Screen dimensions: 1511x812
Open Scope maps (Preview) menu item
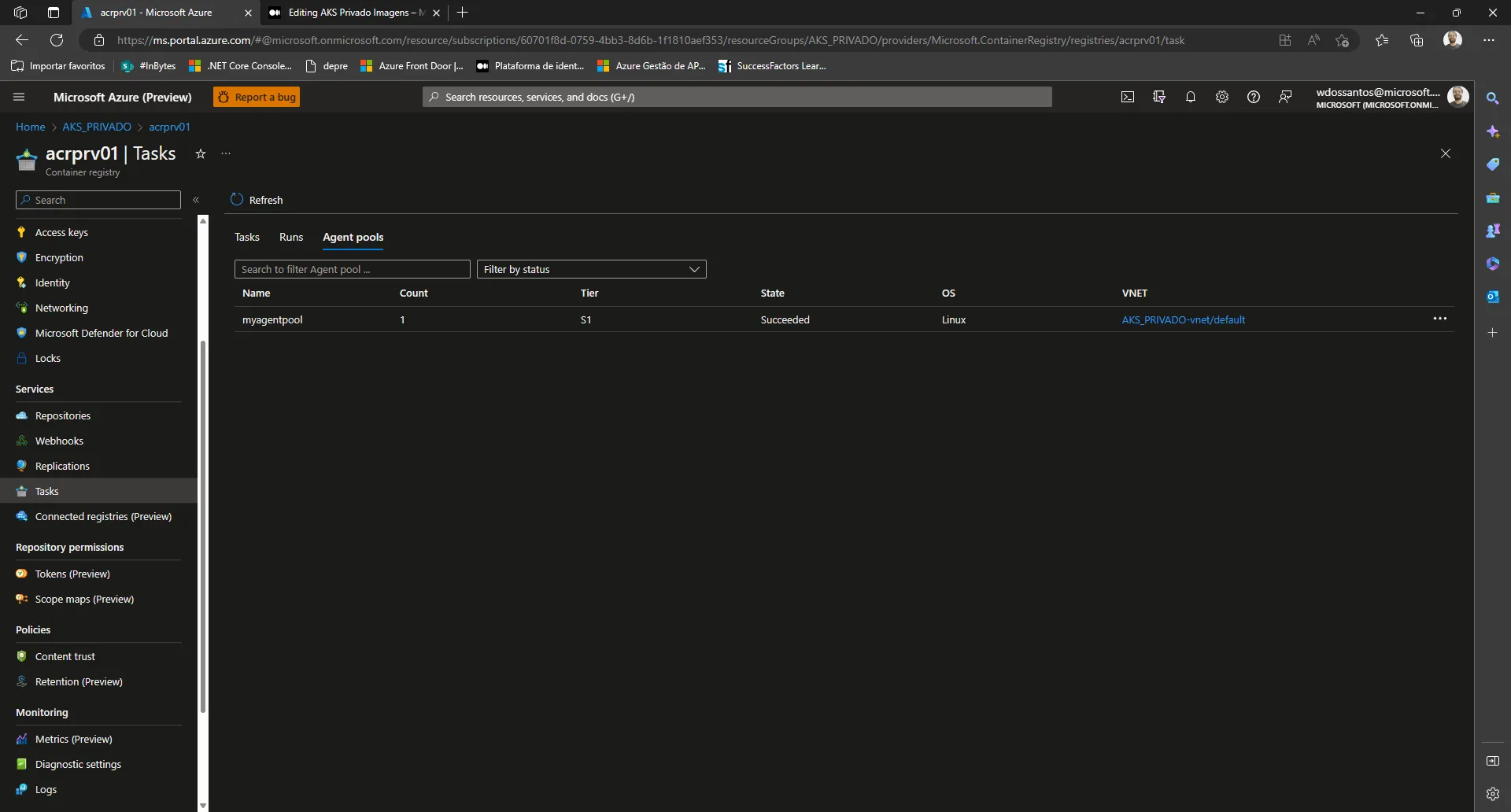(x=84, y=599)
